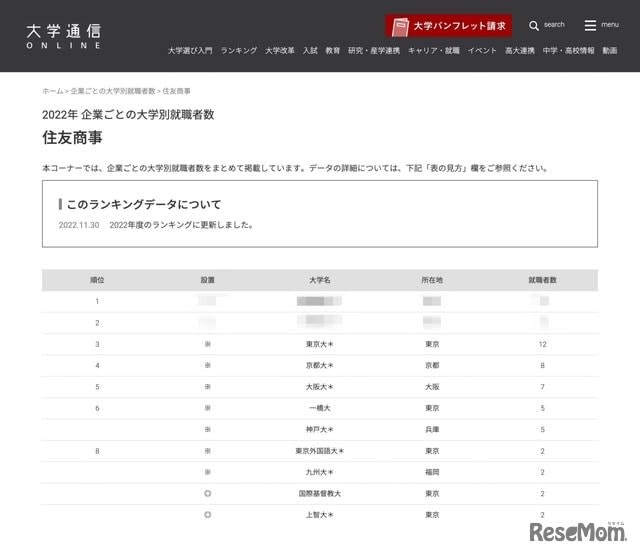Click the 住友商事 page heading
This screenshot has width=640, height=555.
tap(72, 138)
